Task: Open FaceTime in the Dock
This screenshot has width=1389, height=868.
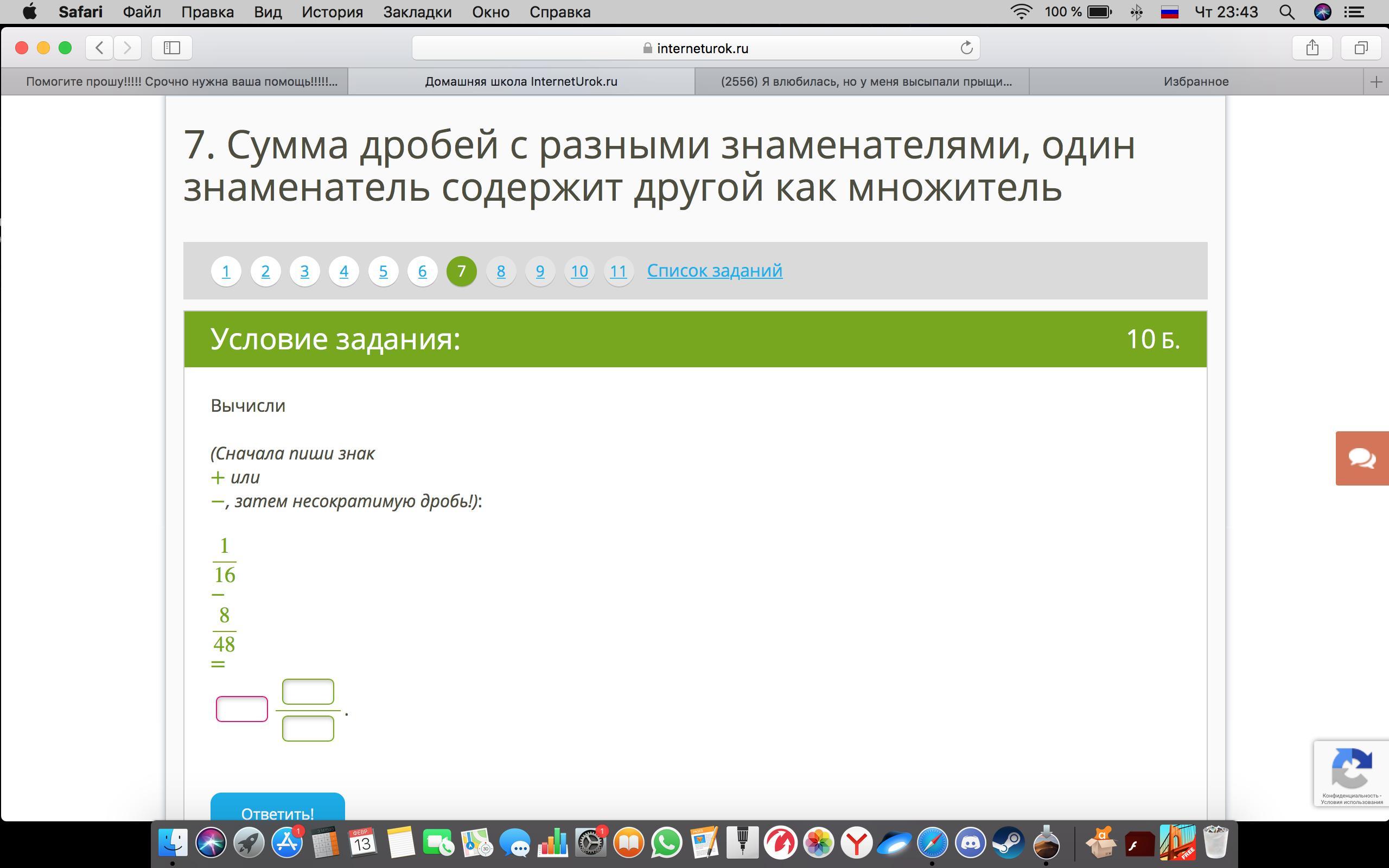Action: [438, 843]
